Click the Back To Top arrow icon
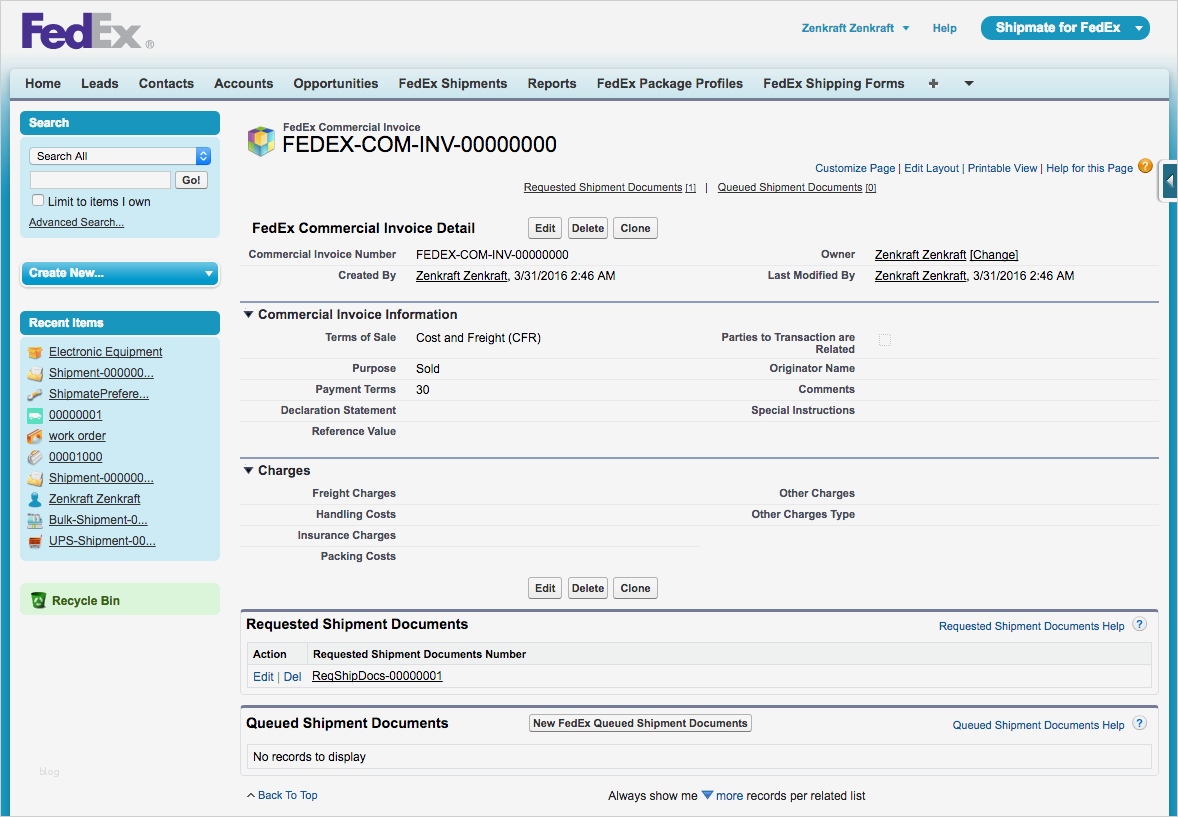Screen dimensions: 1178x817 point(251,795)
